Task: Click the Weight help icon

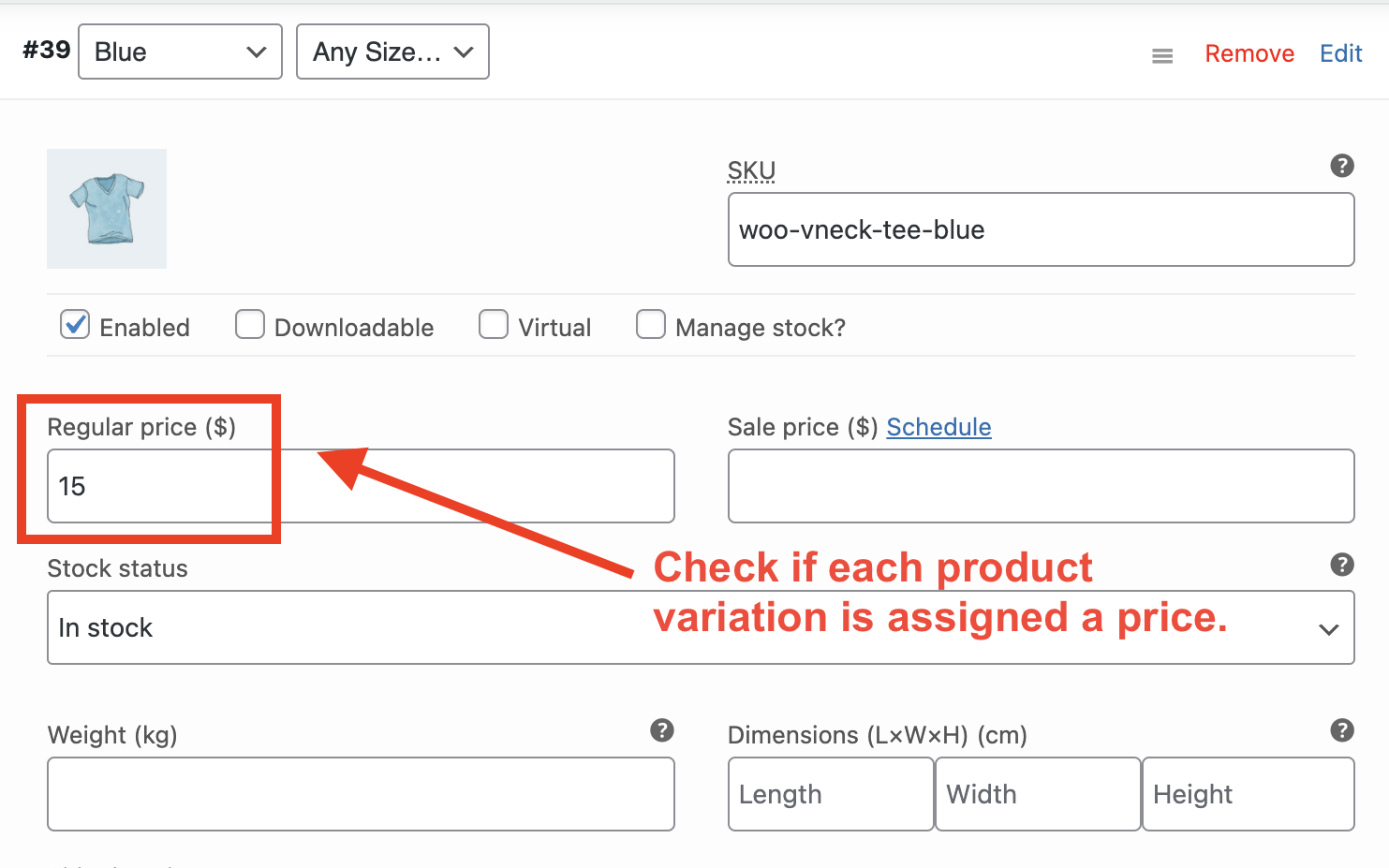Action: (663, 731)
